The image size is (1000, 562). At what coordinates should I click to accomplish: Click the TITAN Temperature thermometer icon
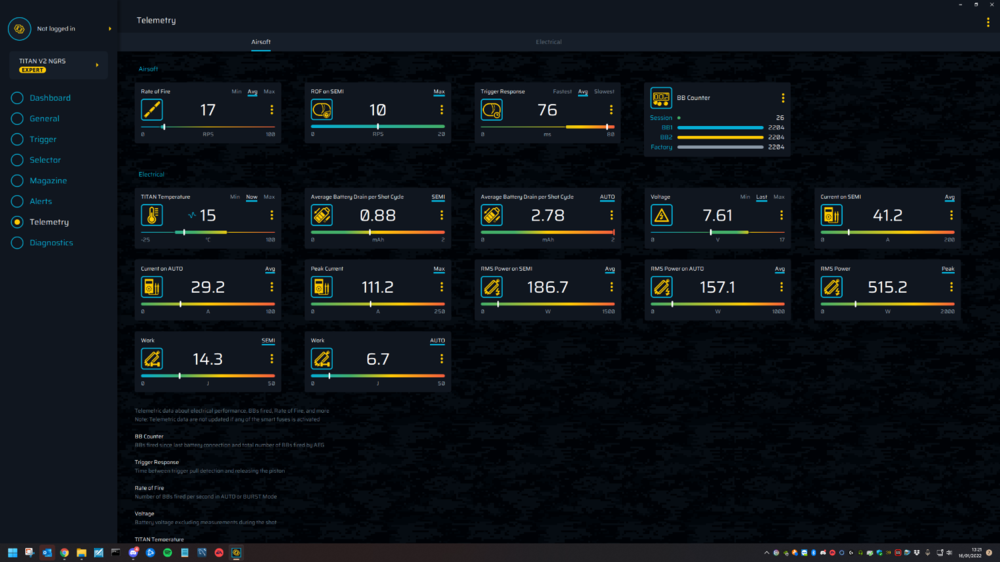(x=152, y=215)
